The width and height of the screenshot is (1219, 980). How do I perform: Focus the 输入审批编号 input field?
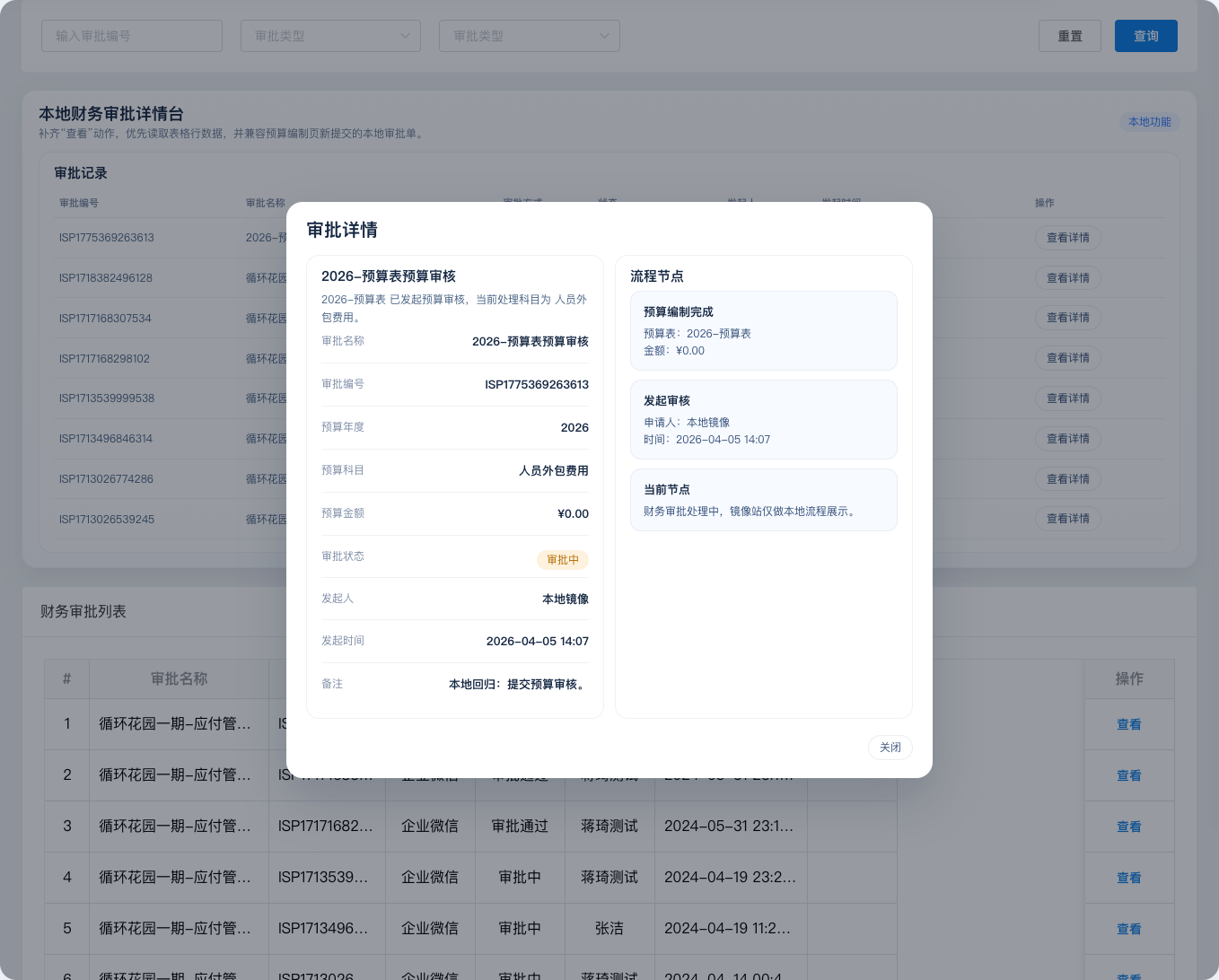pos(132,36)
